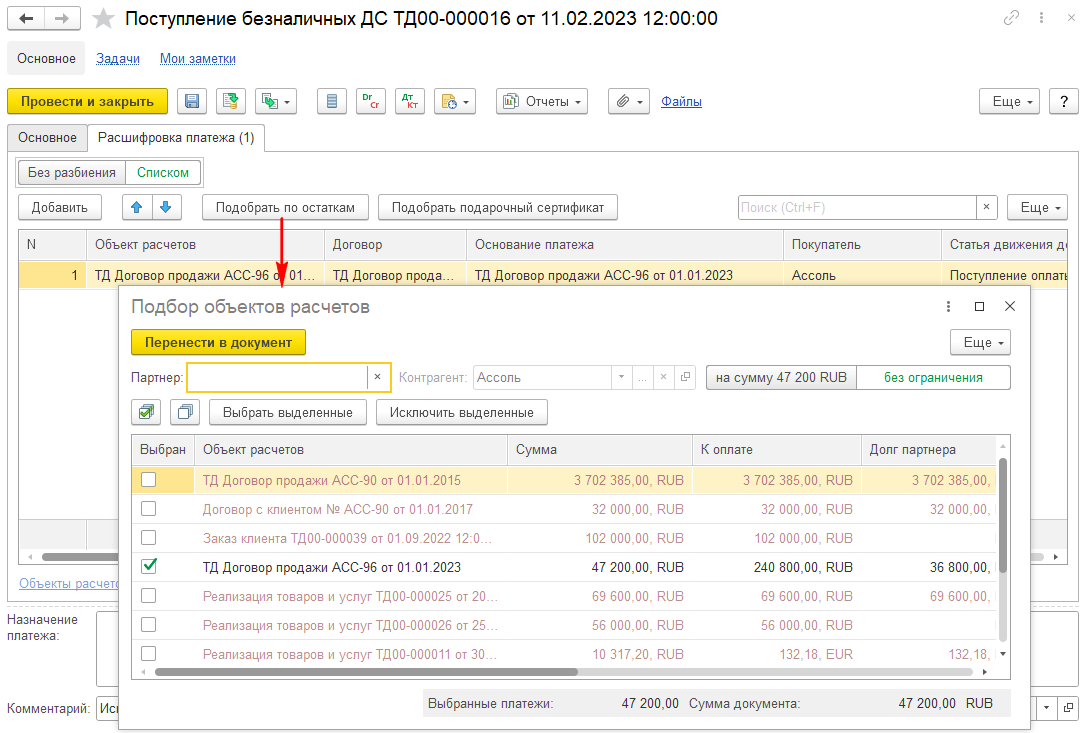Viewport: 1086px width, 733px height.
Task: Select checkbox for Заказ клиента ТД00-000039
Action: [x=149, y=538]
